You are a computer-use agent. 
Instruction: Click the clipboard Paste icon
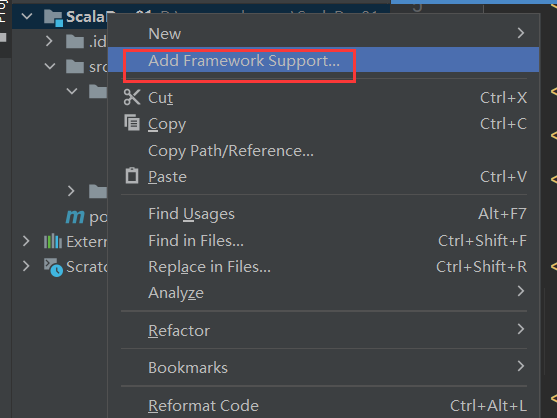click(132, 175)
